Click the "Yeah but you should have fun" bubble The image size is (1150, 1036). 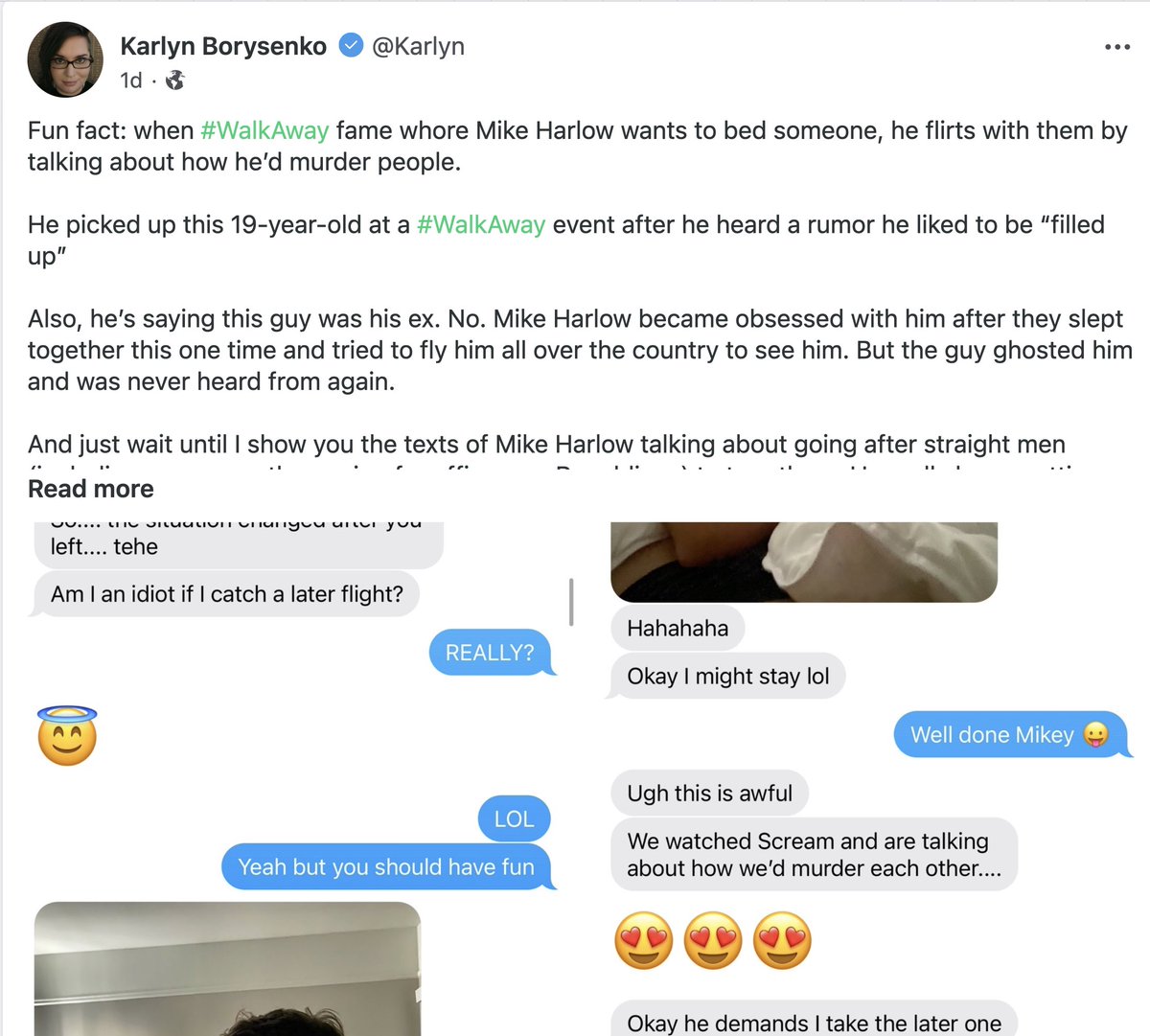[x=386, y=867]
